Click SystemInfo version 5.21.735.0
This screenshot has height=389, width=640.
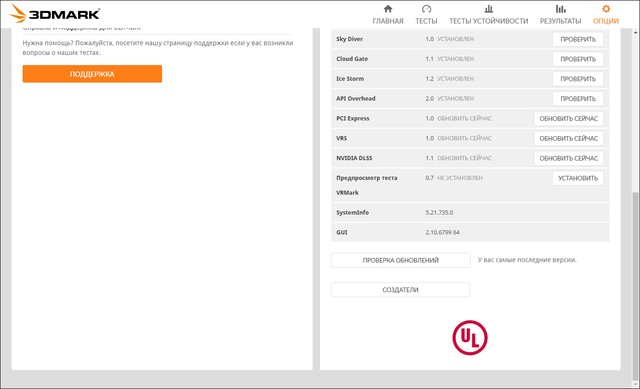[439, 212]
